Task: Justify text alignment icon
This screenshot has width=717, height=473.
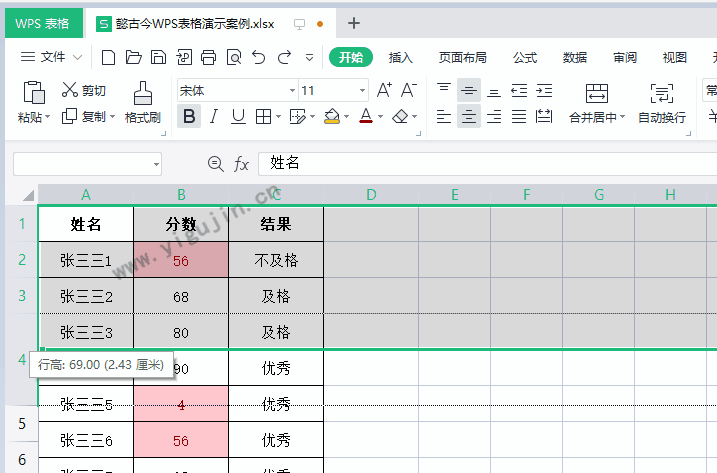Action: [x=519, y=117]
